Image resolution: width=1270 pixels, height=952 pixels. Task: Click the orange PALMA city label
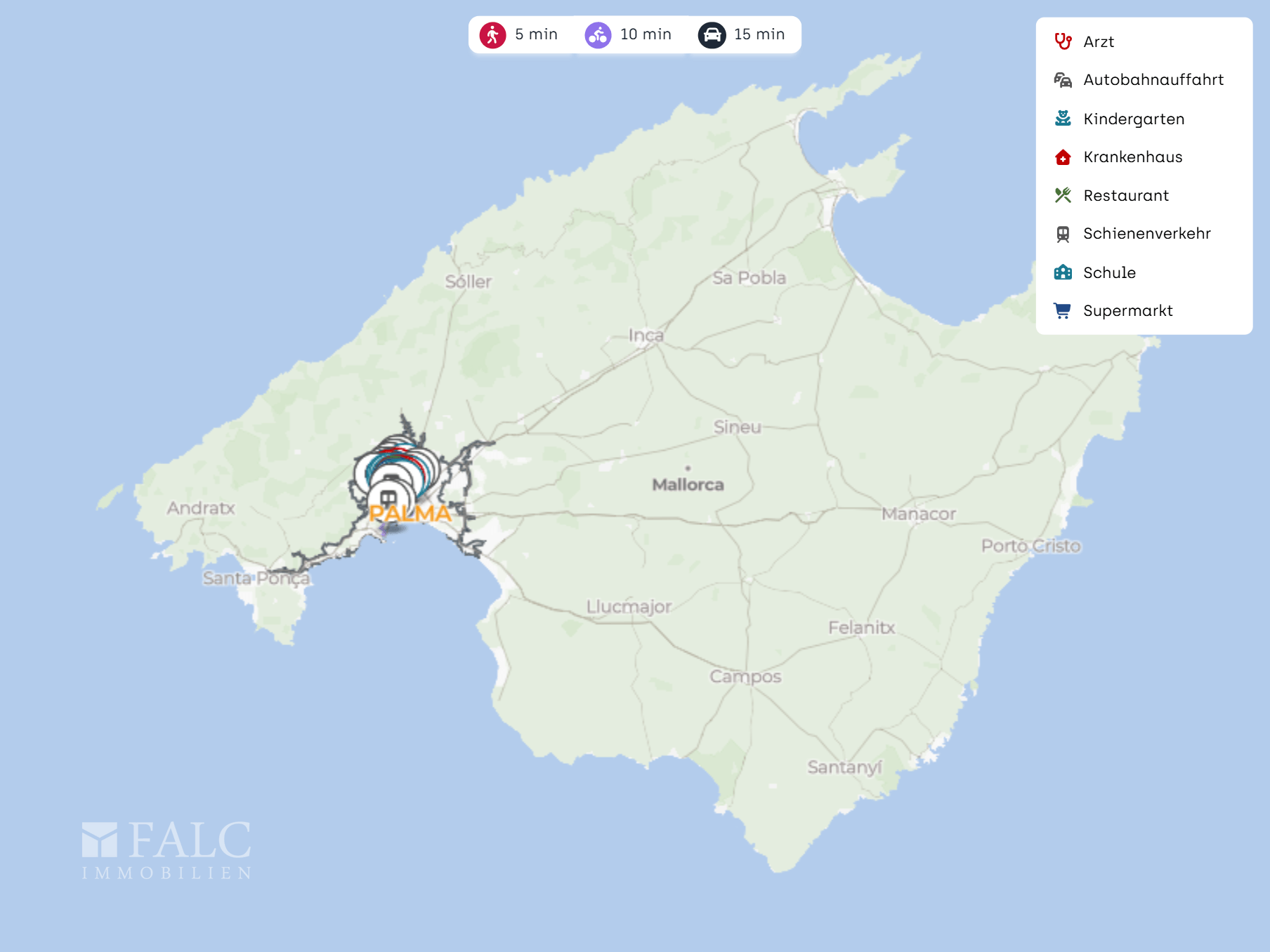click(x=410, y=514)
